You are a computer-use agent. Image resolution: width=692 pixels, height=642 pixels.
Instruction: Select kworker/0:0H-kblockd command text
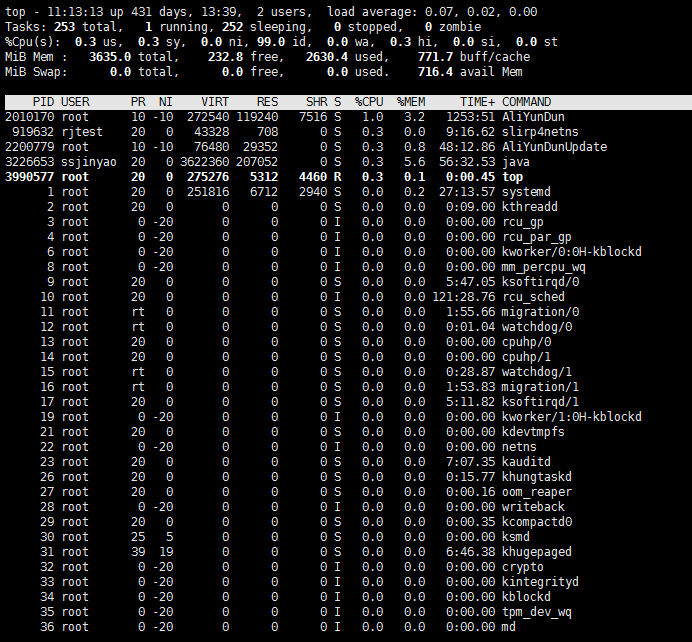(x=572, y=252)
